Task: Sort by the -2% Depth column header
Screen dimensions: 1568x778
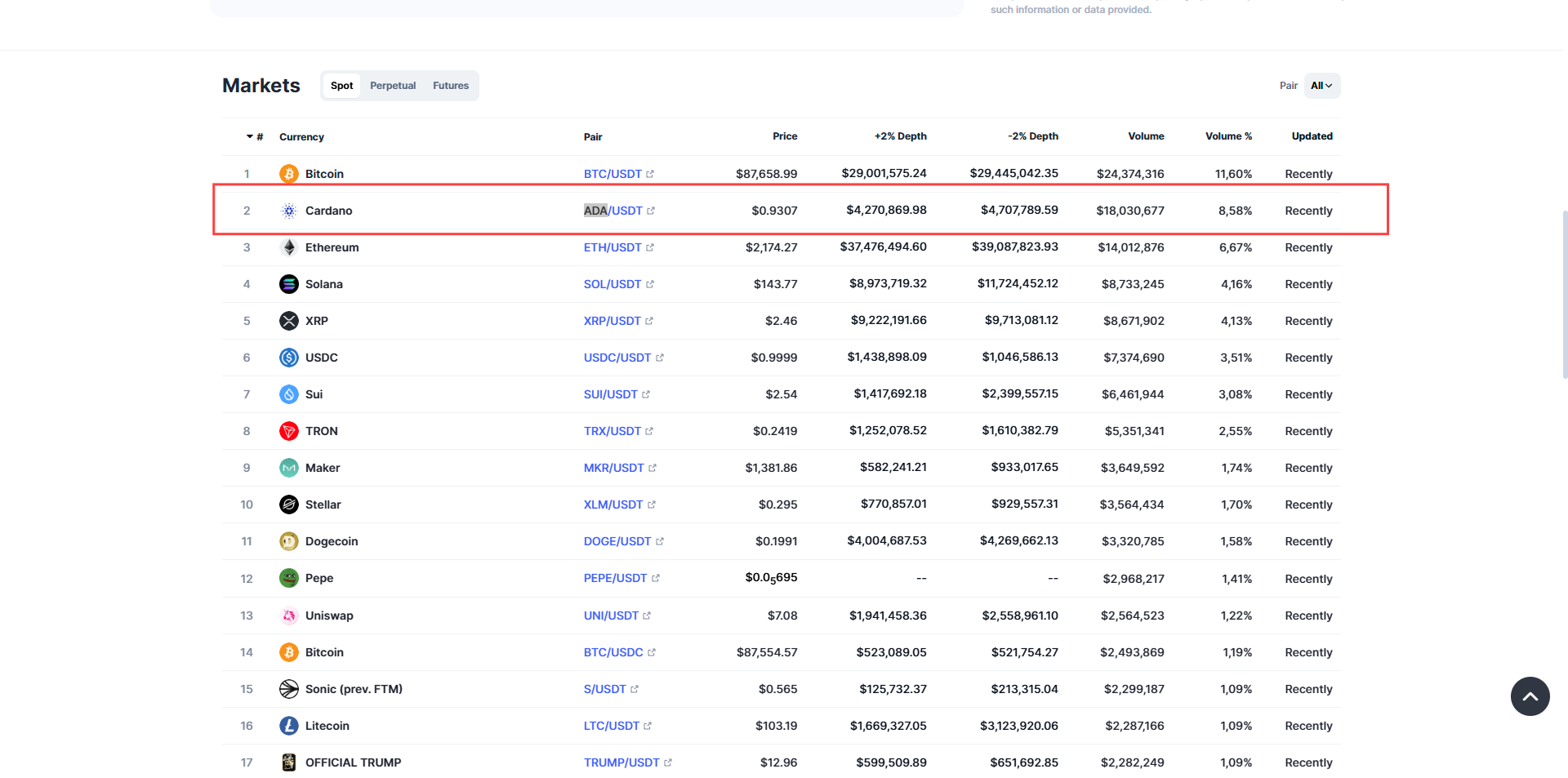Action: click(1033, 136)
